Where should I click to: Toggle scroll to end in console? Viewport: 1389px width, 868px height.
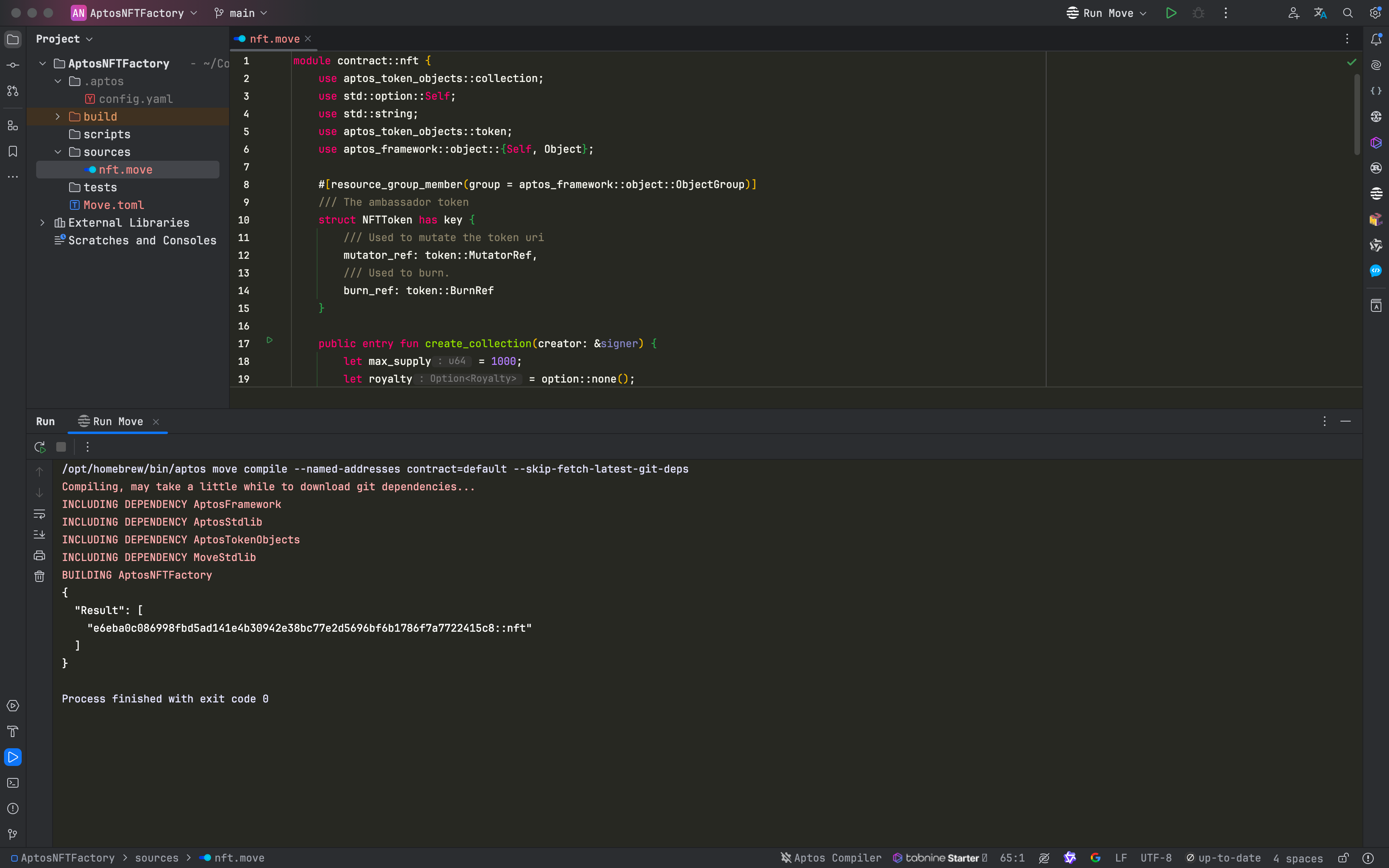(x=39, y=534)
